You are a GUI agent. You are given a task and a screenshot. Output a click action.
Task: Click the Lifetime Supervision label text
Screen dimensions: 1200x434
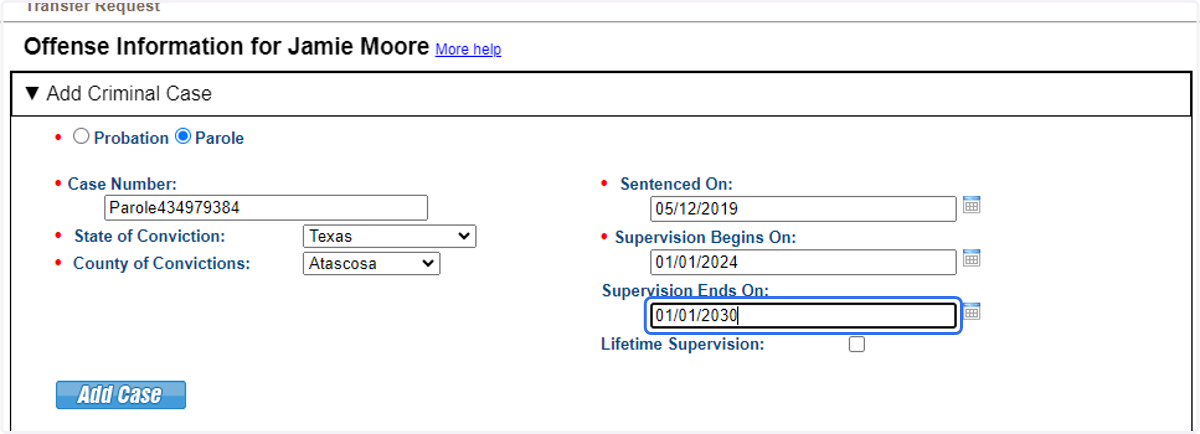tap(683, 344)
